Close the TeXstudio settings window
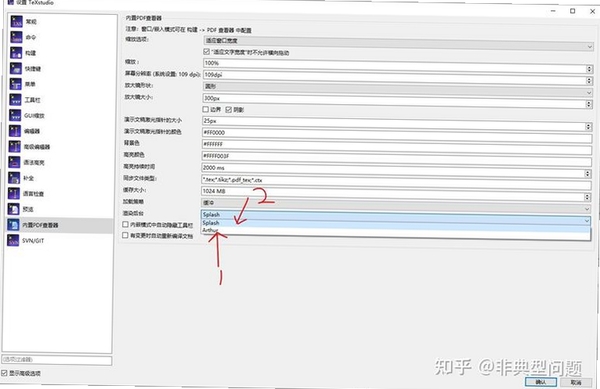The image size is (600, 389). pyautogui.click(x=592, y=11)
